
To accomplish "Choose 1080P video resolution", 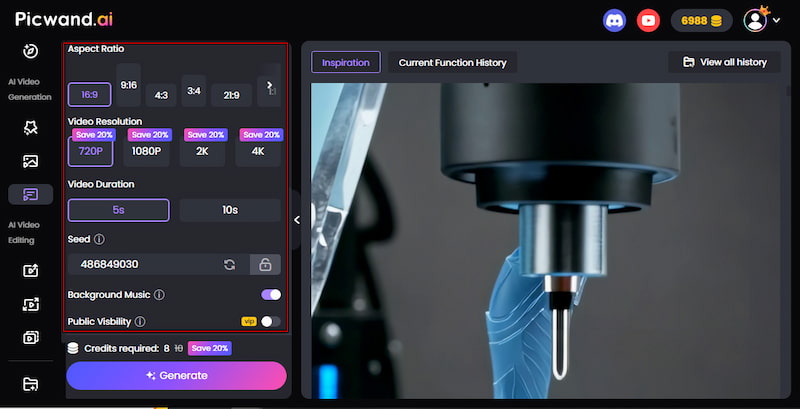I will coord(146,151).
